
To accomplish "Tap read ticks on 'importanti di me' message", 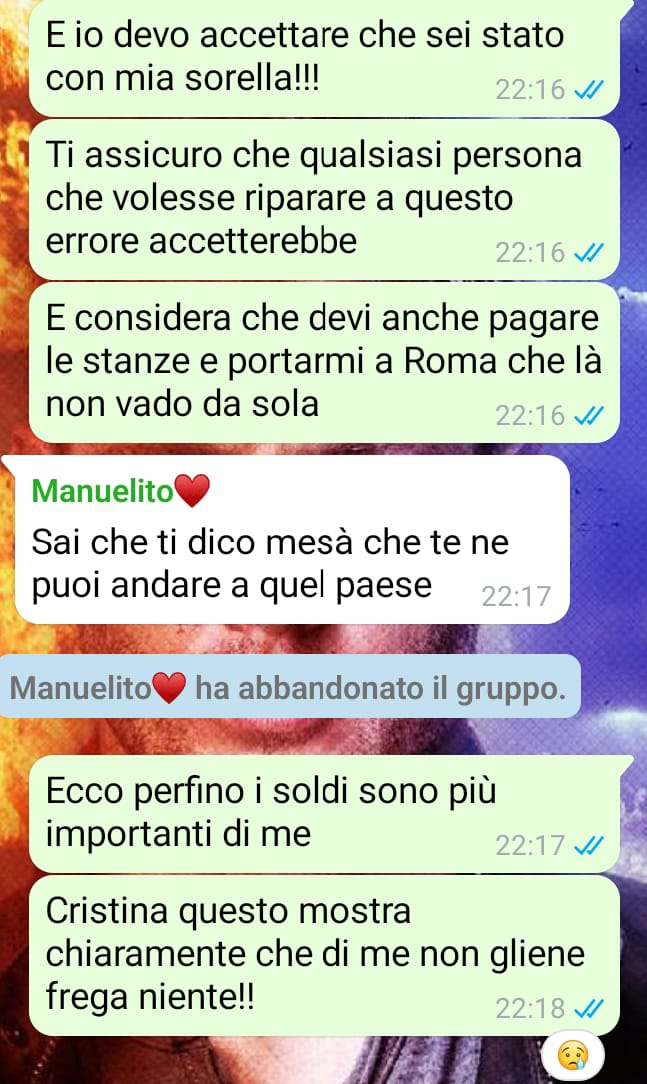I will [x=589, y=845].
